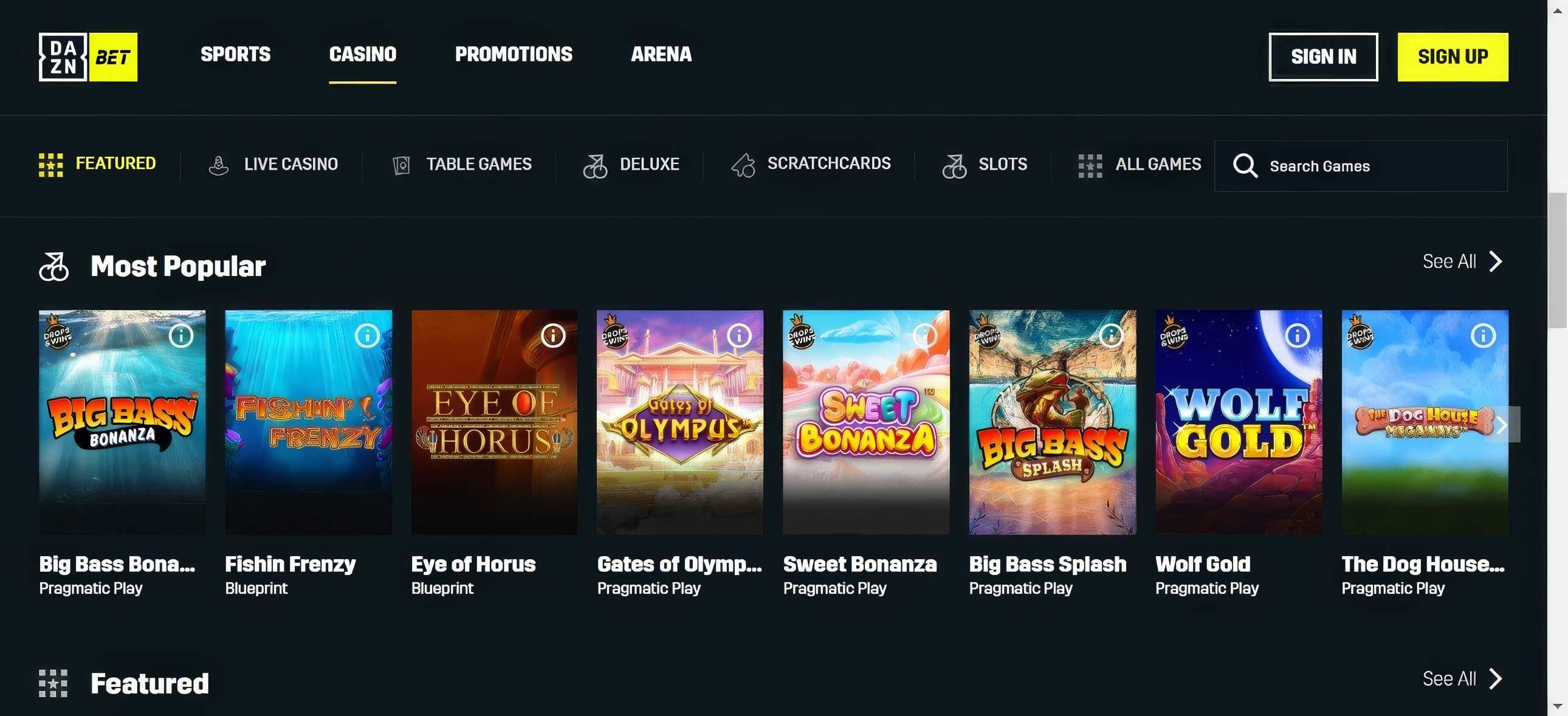The height and width of the screenshot is (716, 1568).
Task: Click the search magnifier icon
Action: 1245,165
